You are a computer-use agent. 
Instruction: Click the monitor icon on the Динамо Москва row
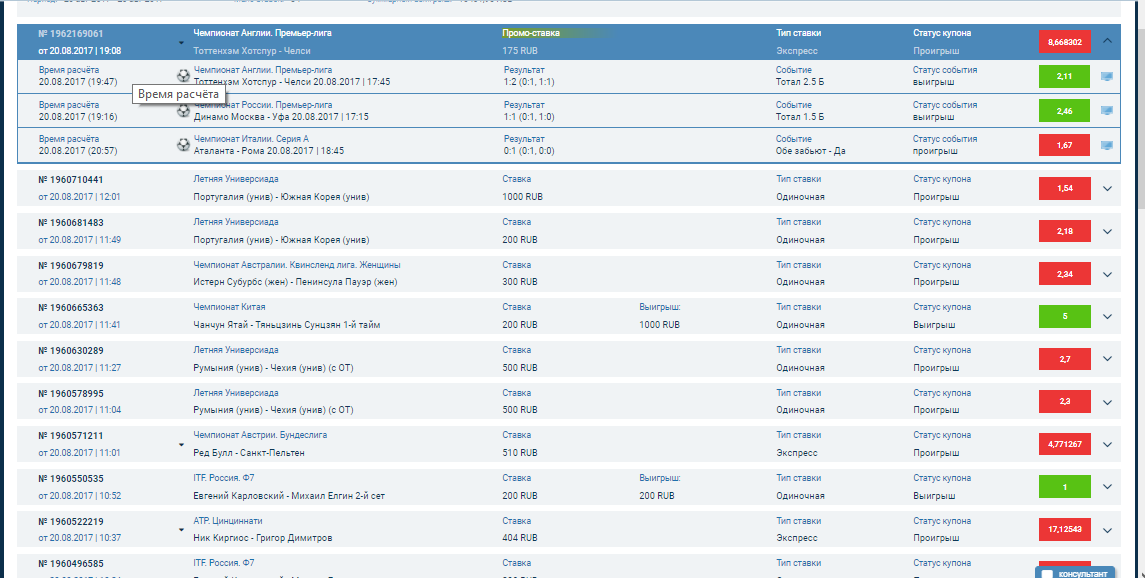[x=1107, y=110]
